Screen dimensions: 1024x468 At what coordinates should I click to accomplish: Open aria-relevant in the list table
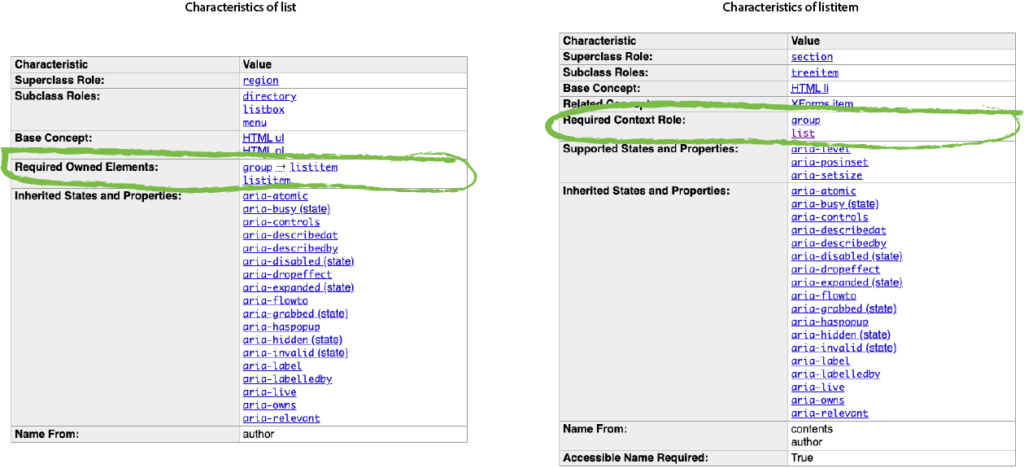point(281,418)
